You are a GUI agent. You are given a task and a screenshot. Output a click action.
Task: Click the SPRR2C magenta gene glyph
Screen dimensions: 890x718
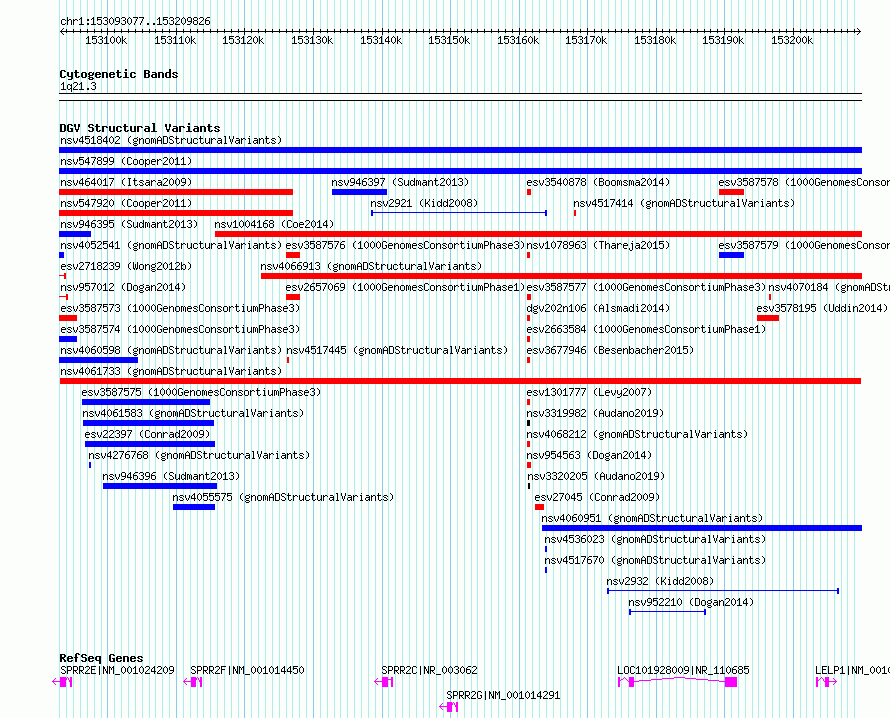tap(384, 682)
